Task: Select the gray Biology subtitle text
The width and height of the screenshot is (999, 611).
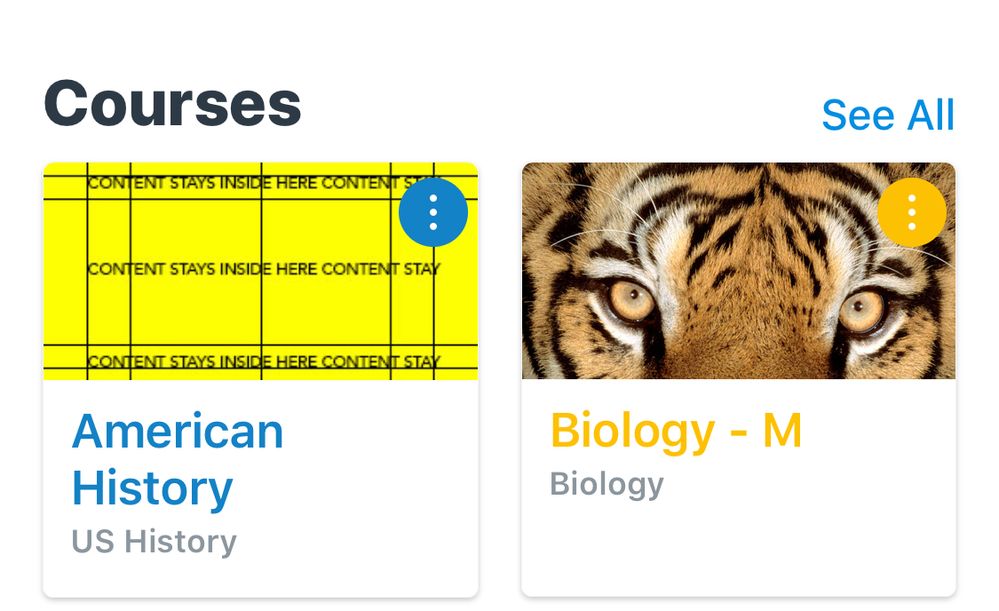Action: [607, 484]
